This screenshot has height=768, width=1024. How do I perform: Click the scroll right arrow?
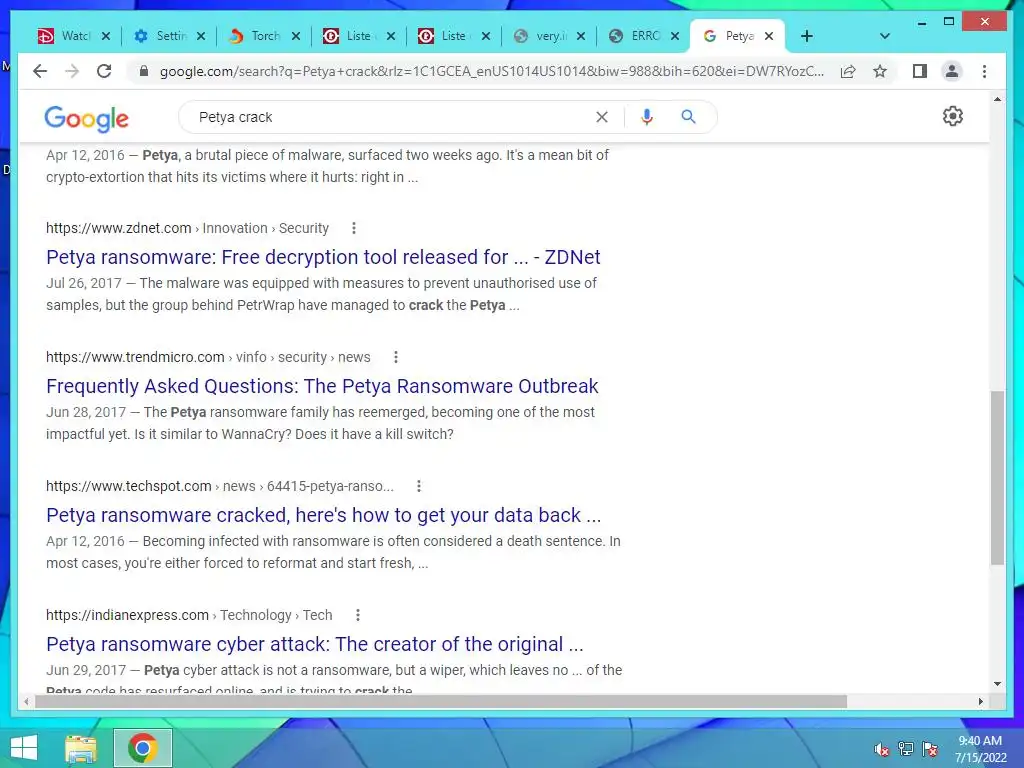click(x=980, y=701)
